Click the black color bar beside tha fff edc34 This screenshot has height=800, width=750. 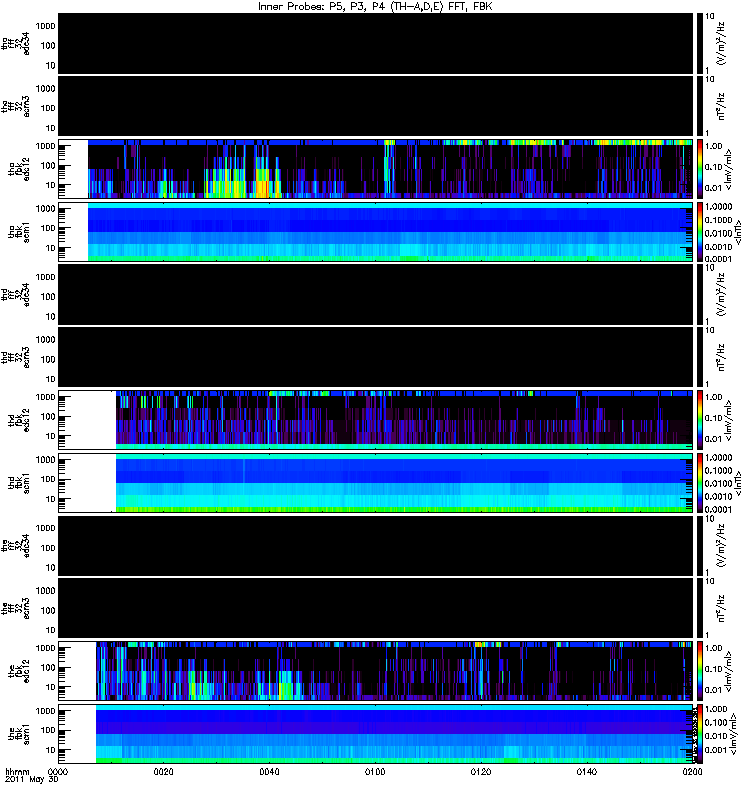[699, 43]
